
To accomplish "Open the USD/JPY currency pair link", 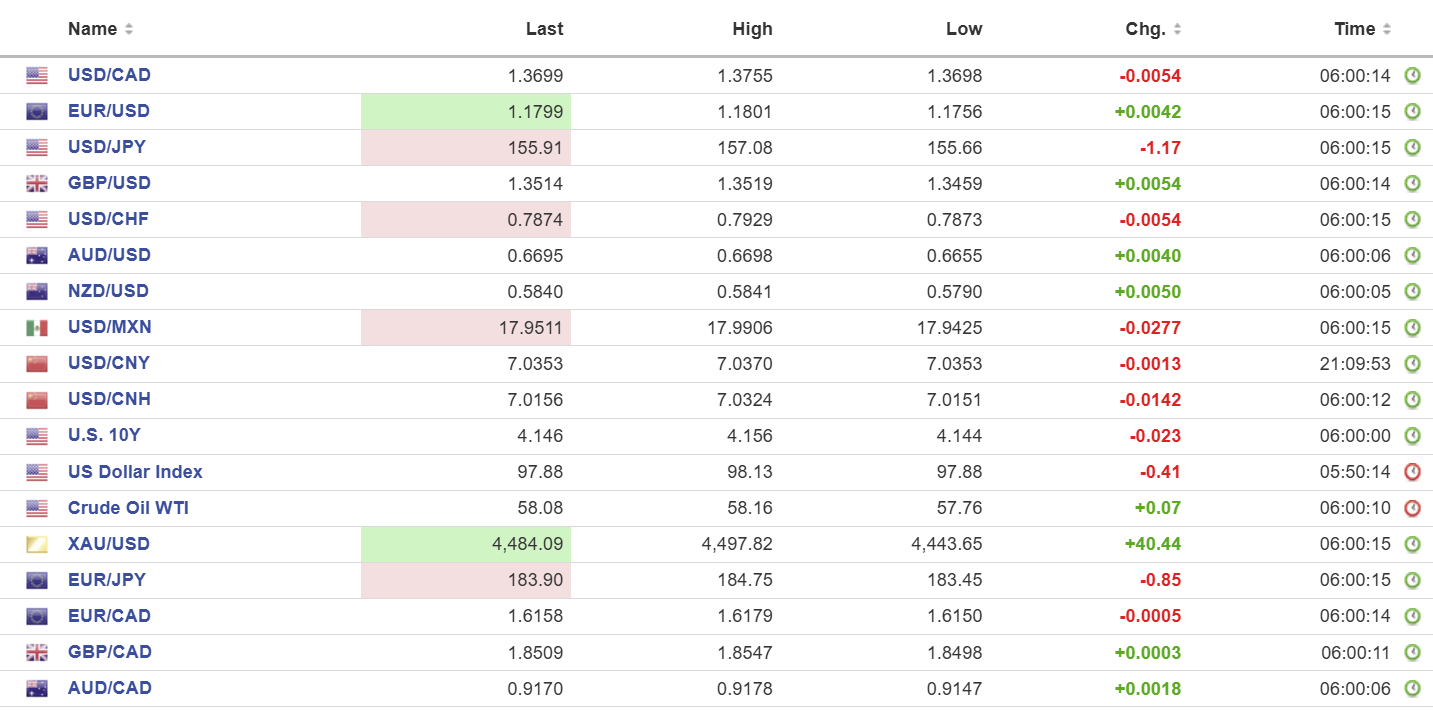I will [107, 147].
